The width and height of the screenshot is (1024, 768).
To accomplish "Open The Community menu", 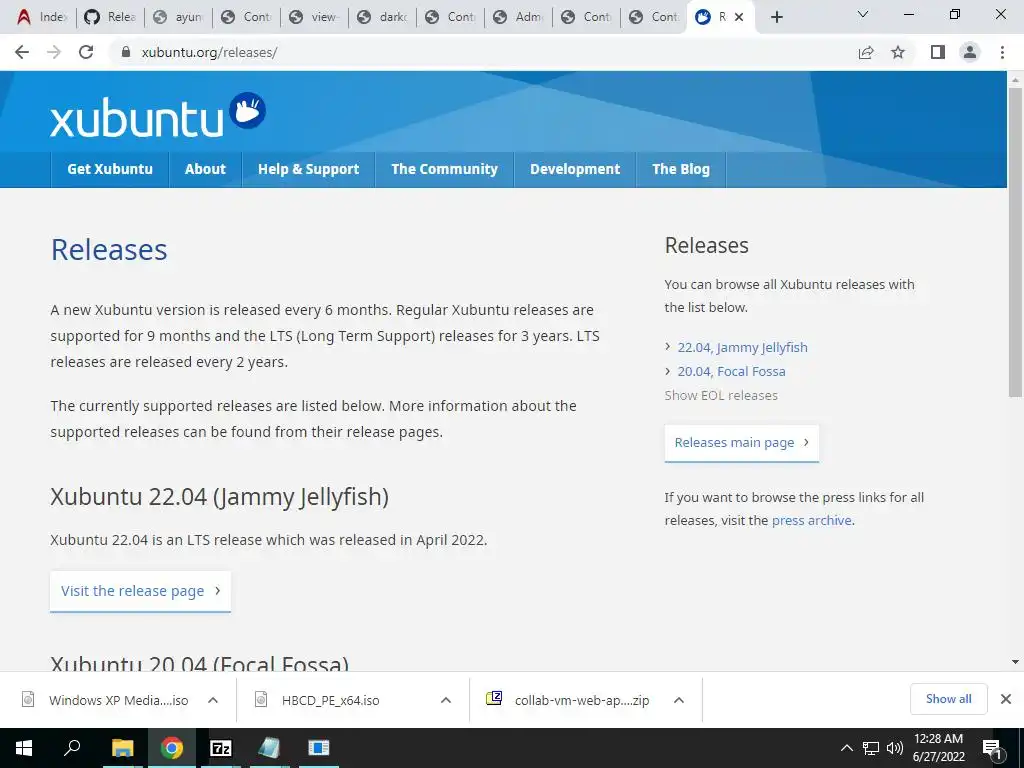I will 444,169.
